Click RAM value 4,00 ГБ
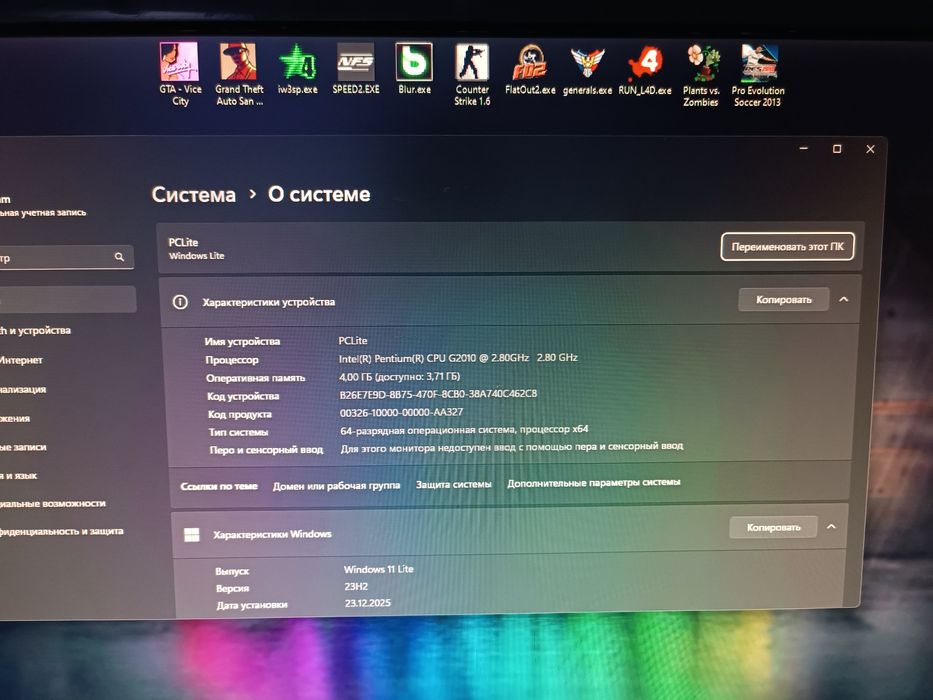This screenshot has height=700, width=933. coord(399,376)
